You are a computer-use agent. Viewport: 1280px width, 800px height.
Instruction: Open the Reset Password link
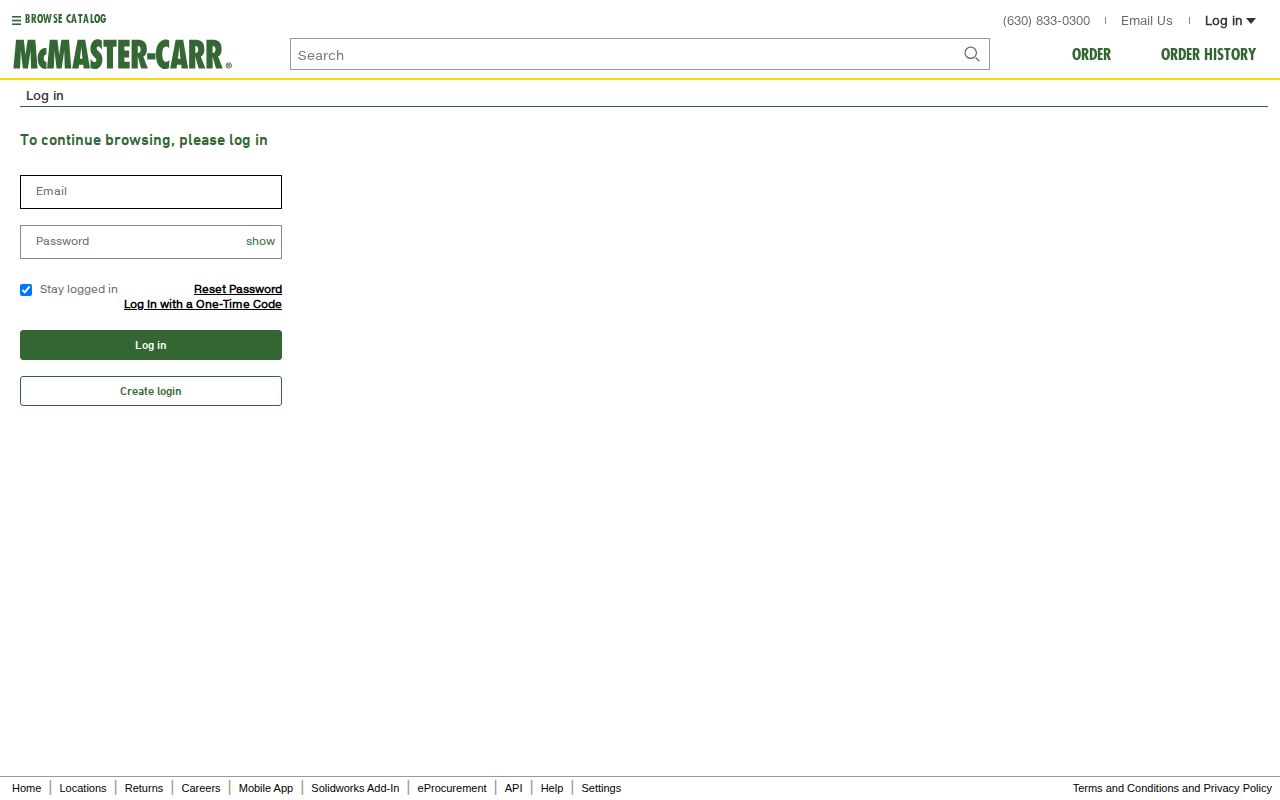[237, 289]
